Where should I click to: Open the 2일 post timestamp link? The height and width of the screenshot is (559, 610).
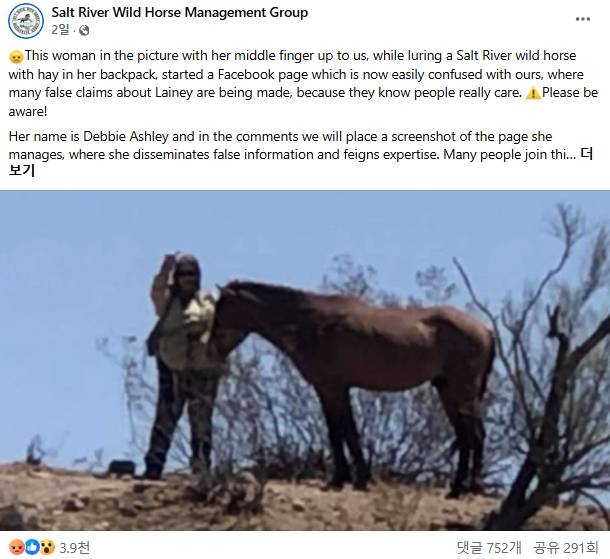pos(60,30)
